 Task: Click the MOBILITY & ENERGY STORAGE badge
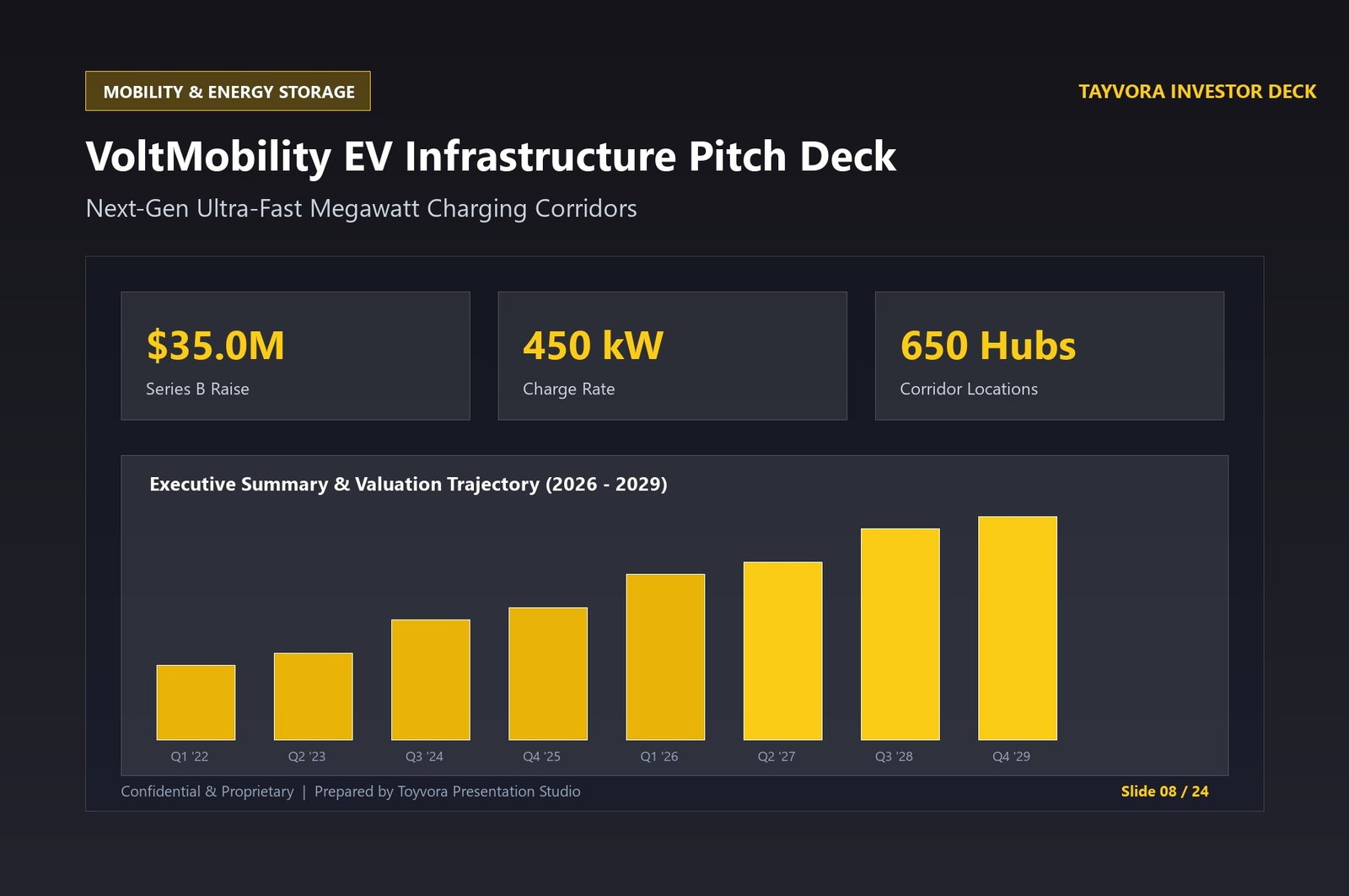click(228, 91)
